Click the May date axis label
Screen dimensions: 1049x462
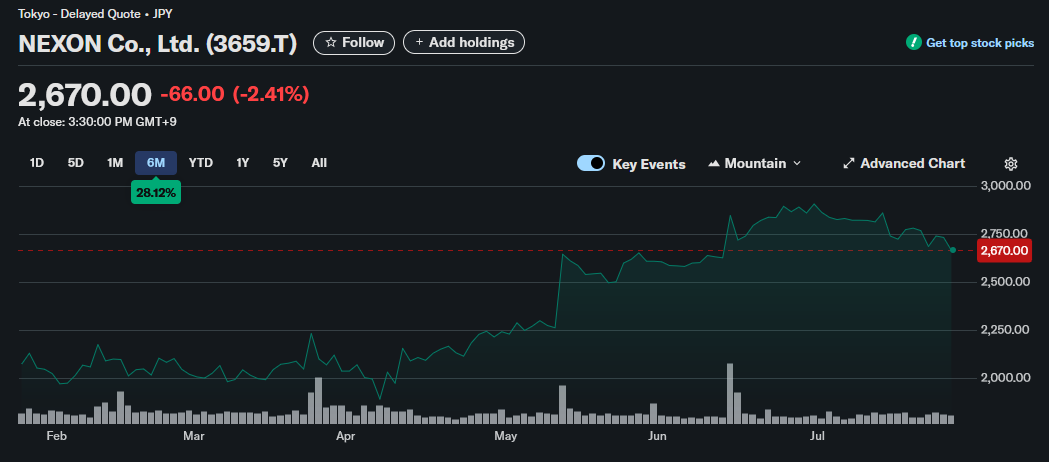506,437
